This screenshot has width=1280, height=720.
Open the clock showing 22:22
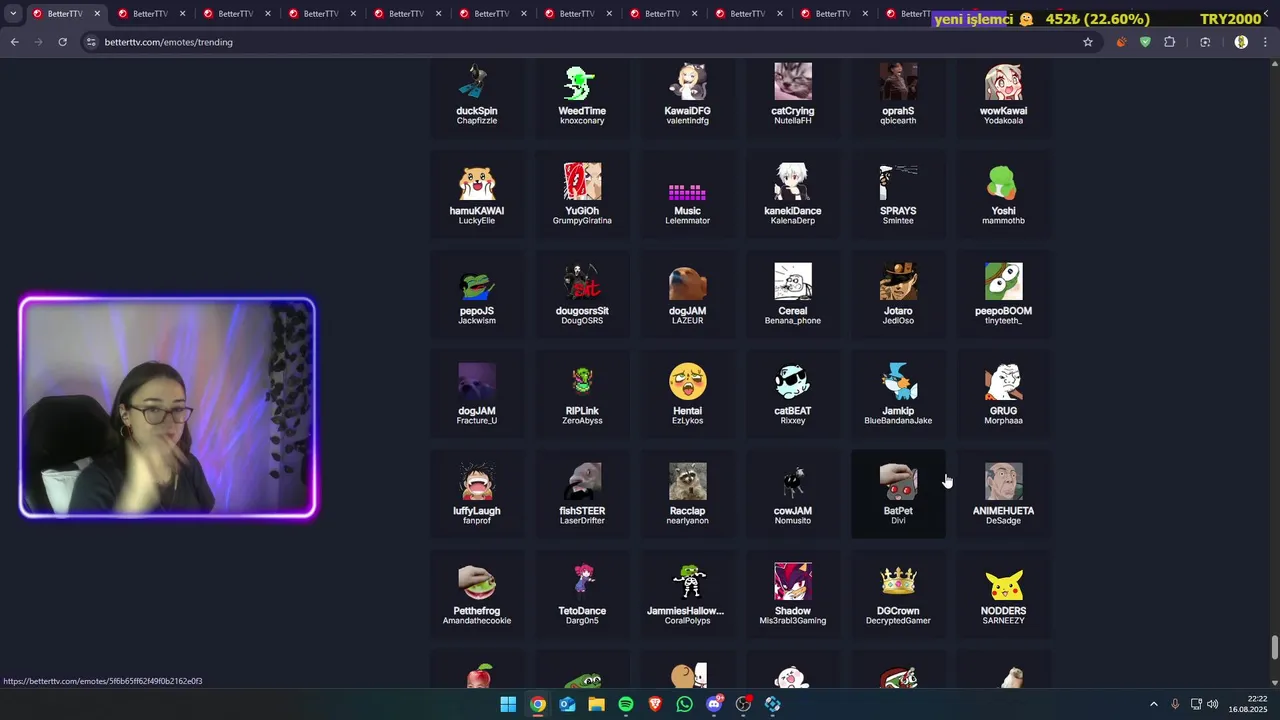(x=1248, y=704)
